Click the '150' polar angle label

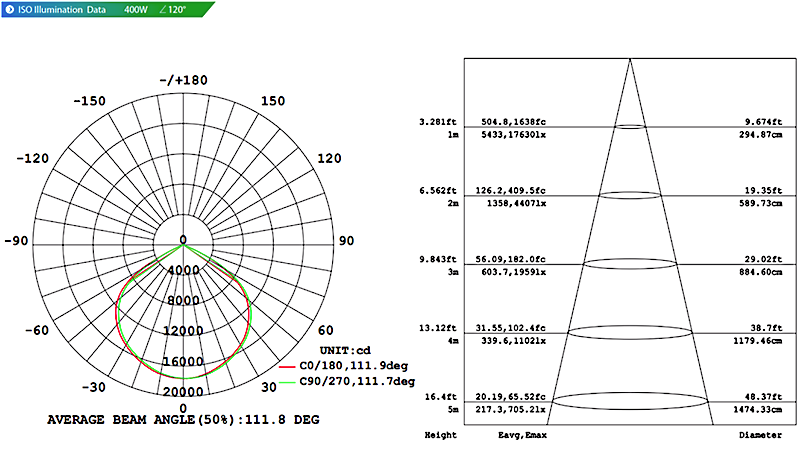[273, 101]
